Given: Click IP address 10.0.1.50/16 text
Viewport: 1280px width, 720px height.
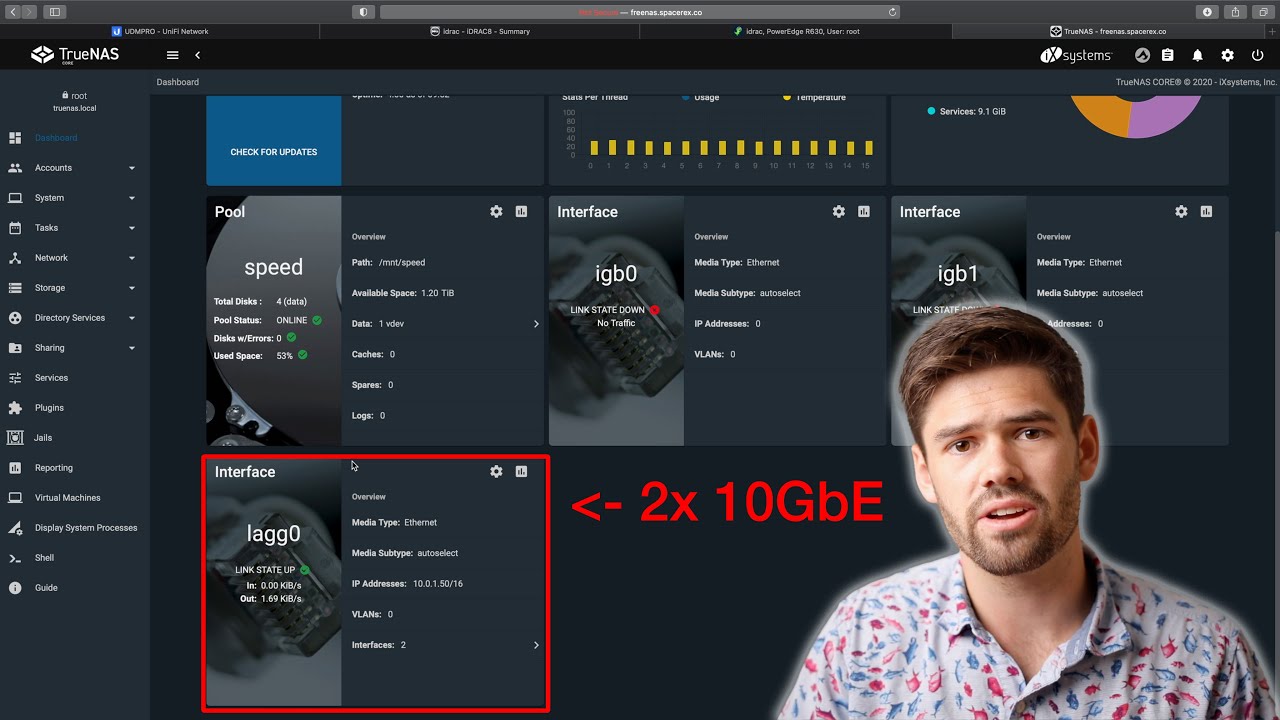Looking at the screenshot, I should coord(438,584).
